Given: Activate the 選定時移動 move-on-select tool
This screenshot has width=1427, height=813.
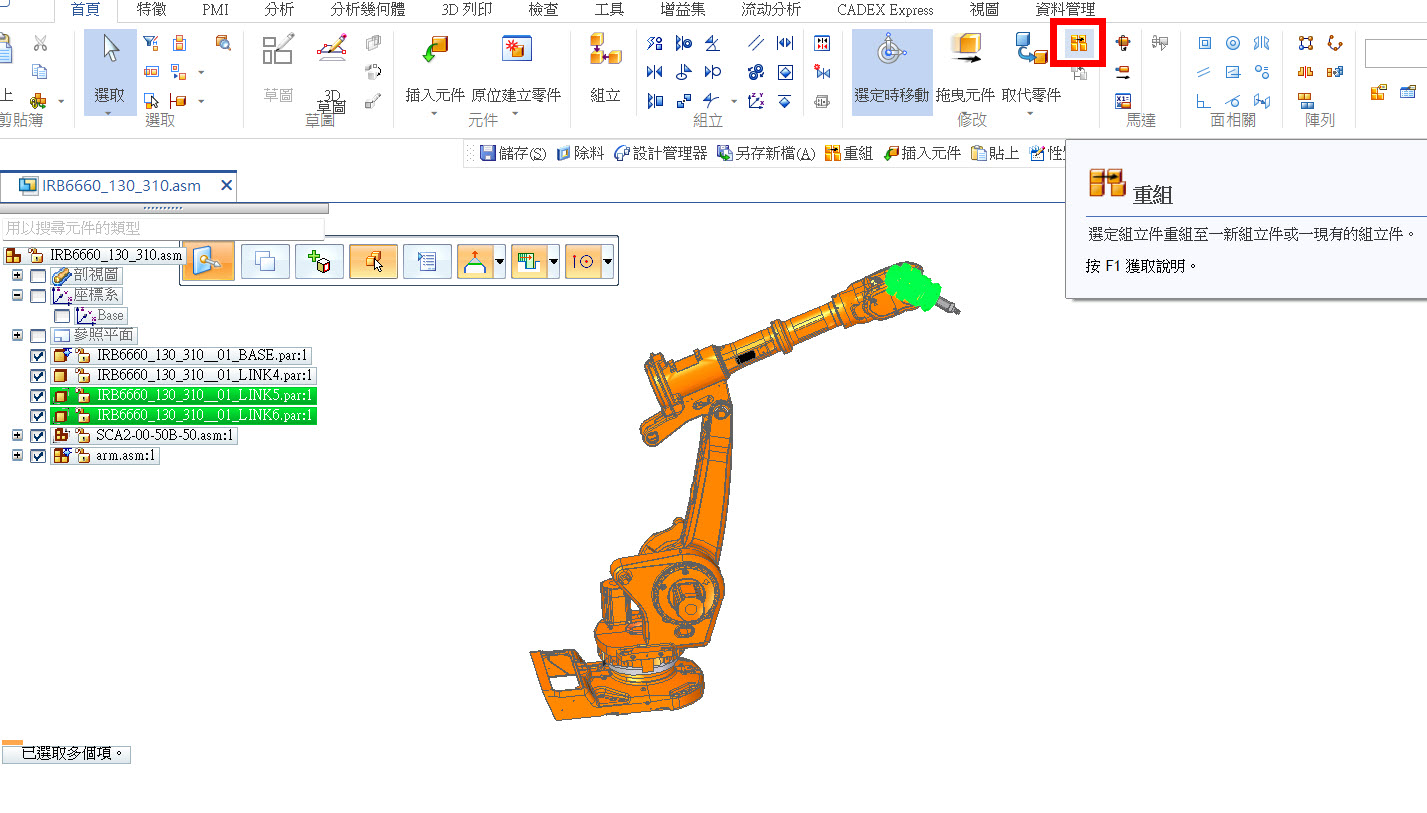Looking at the screenshot, I should [x=891, y=50].
